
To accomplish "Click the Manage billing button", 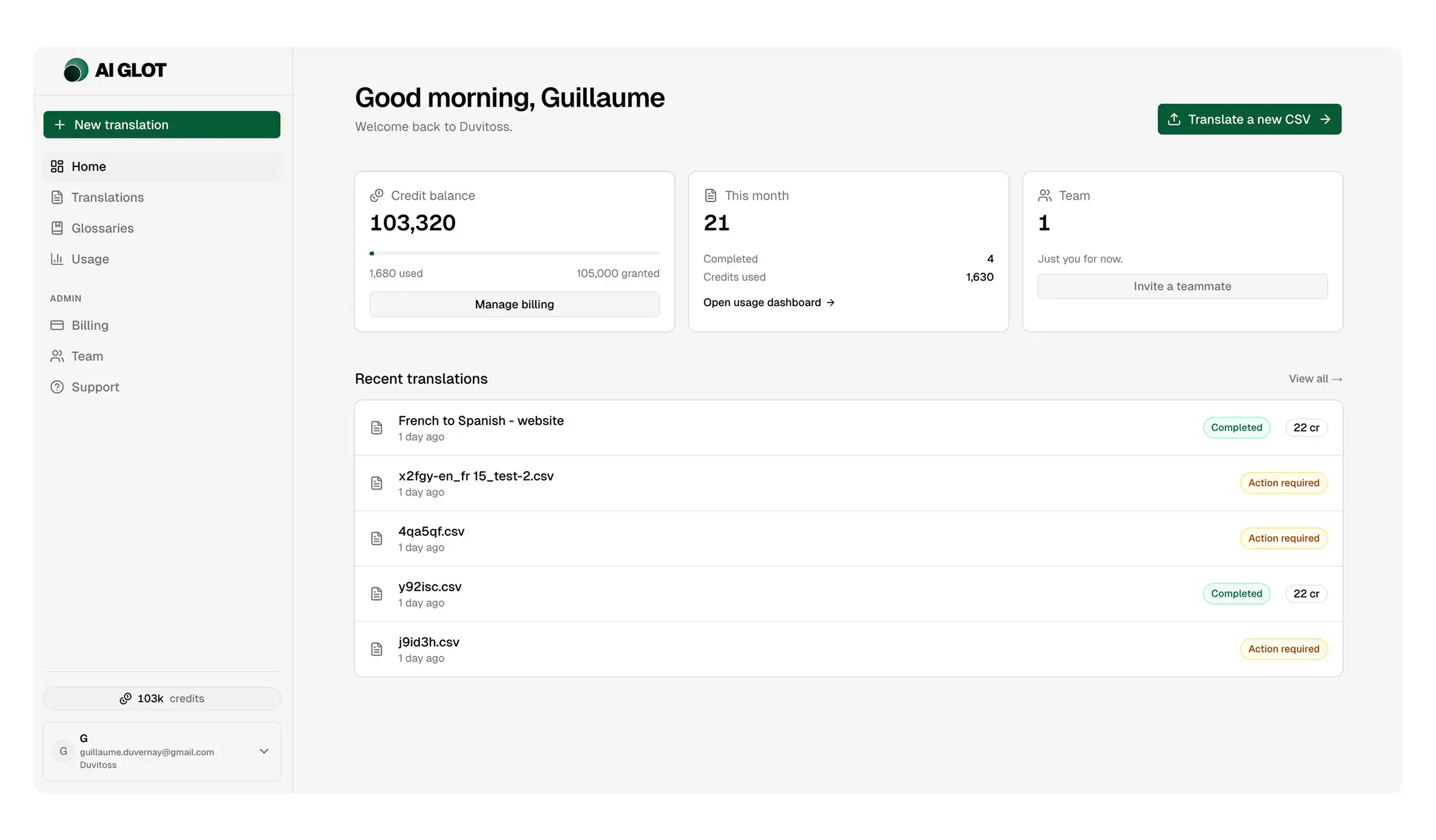I will click(x=513, y=304).
